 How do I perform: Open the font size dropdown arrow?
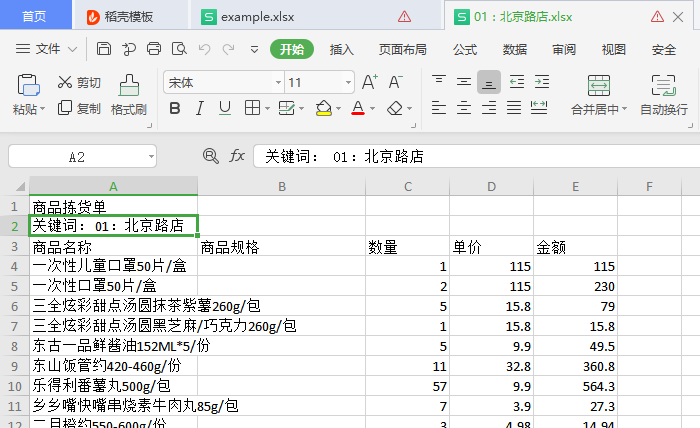tap(348, 83)
